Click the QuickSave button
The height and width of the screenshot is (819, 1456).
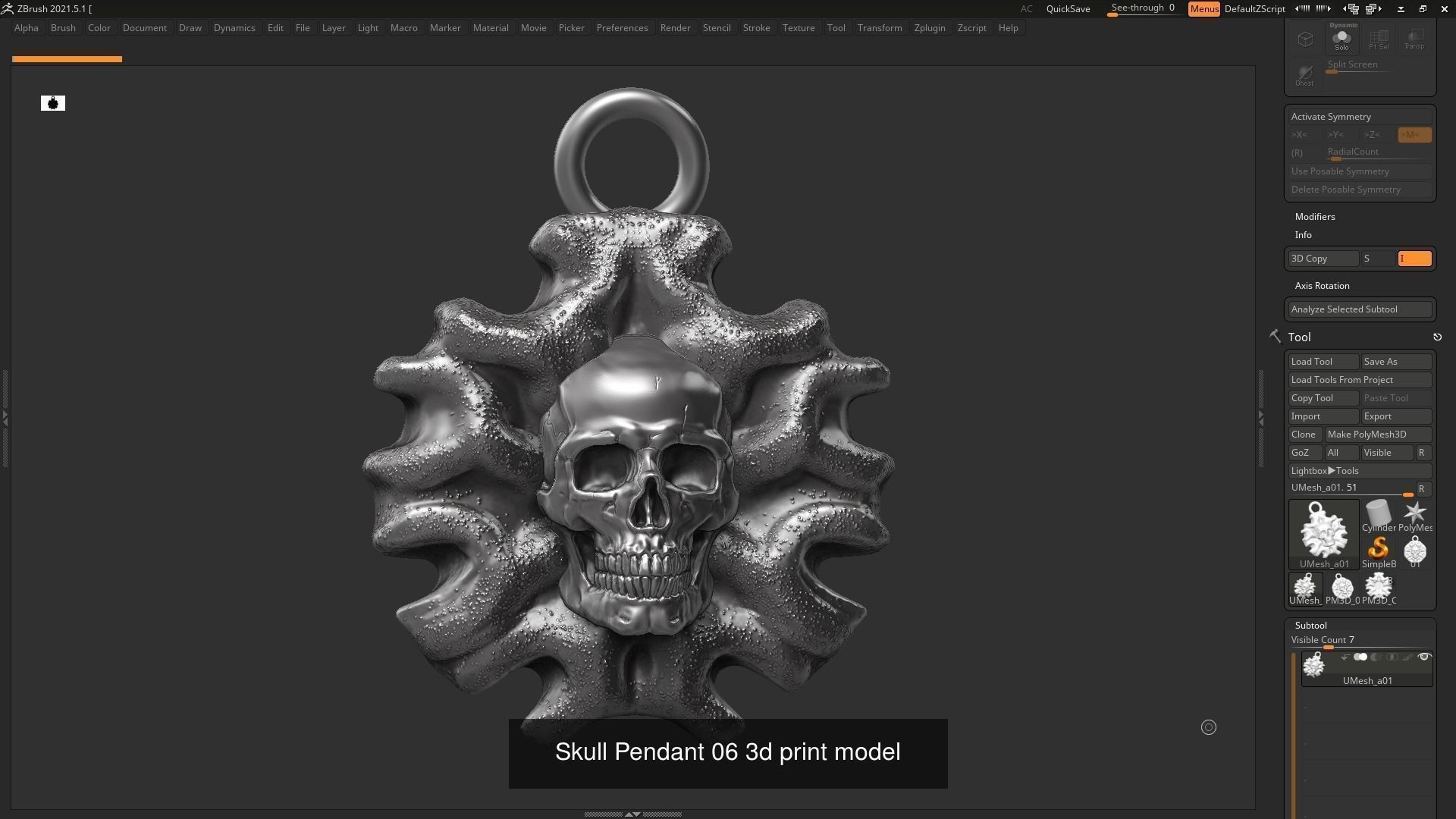pos(1068,9)
